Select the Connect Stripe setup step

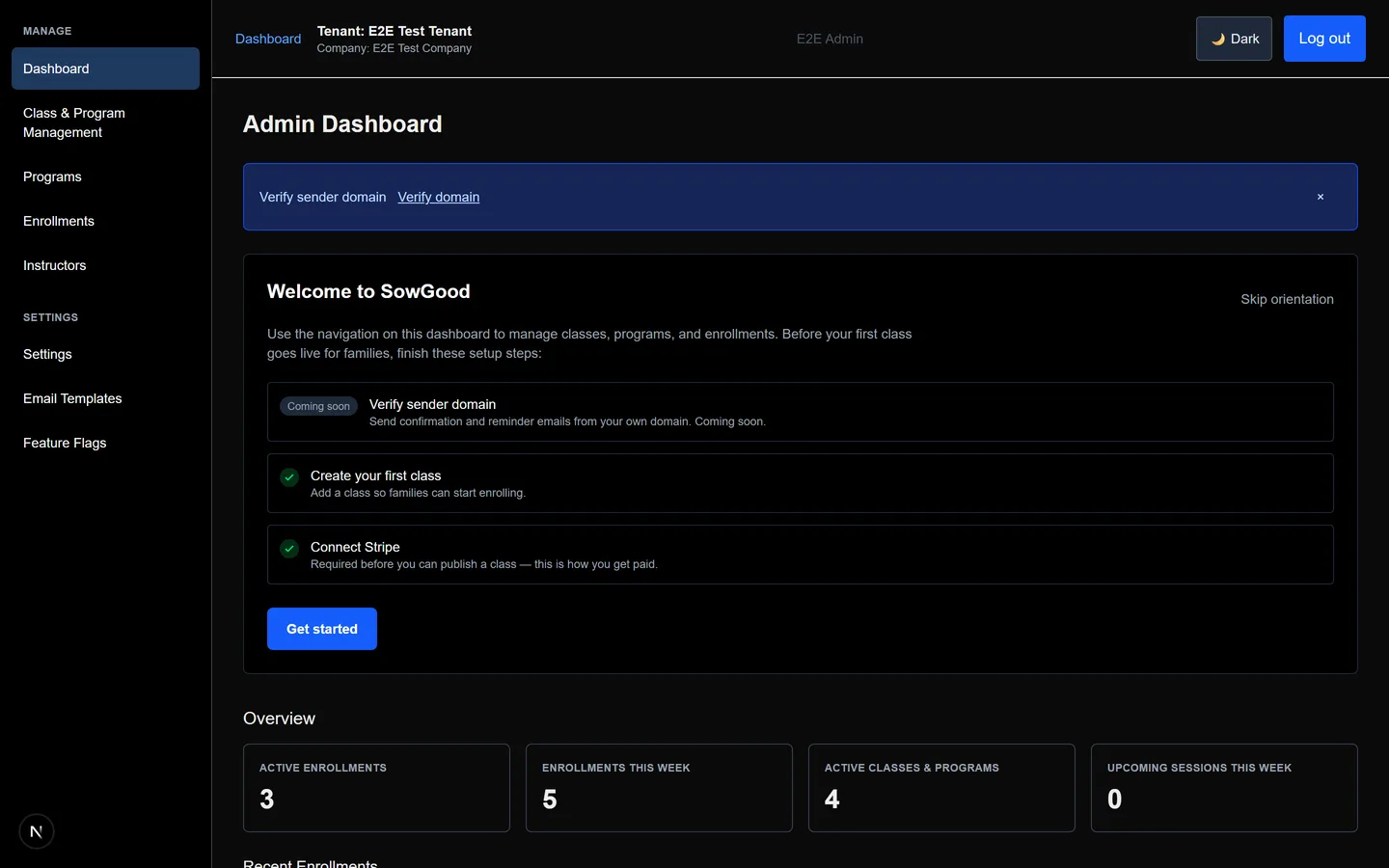(801, 555)
